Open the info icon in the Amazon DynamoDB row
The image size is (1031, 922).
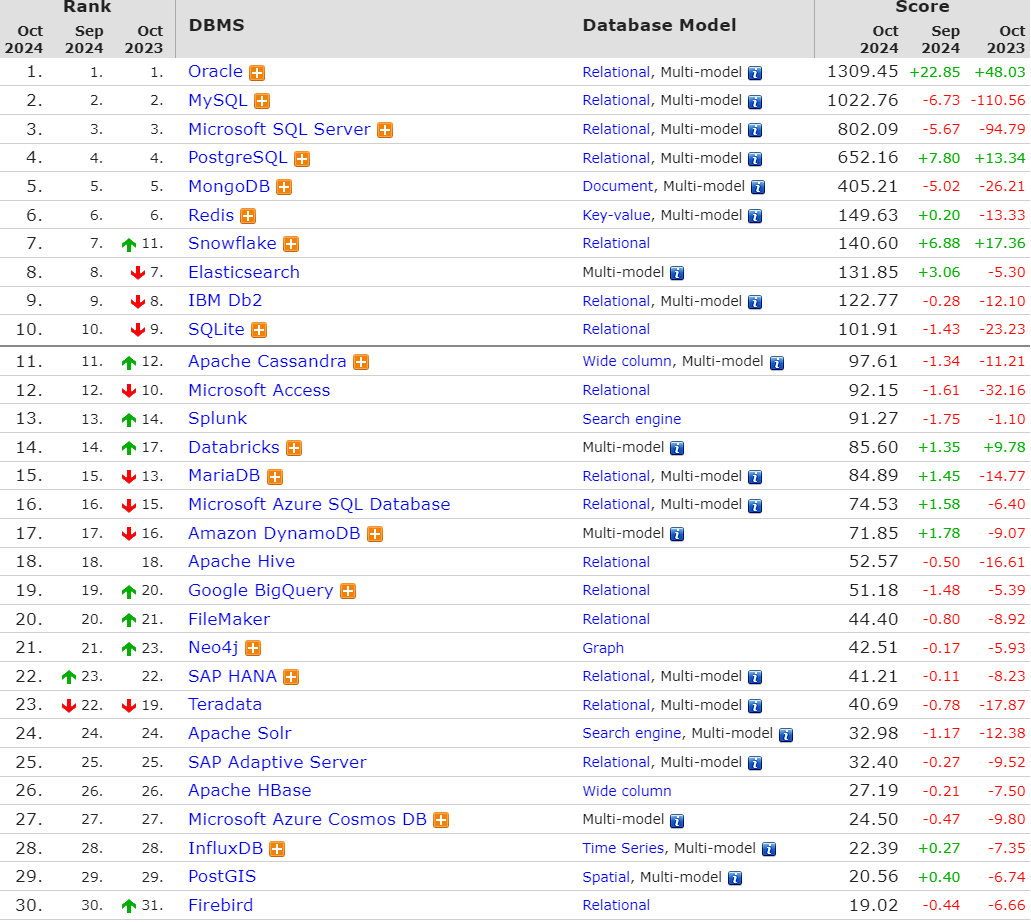(677, 534)
